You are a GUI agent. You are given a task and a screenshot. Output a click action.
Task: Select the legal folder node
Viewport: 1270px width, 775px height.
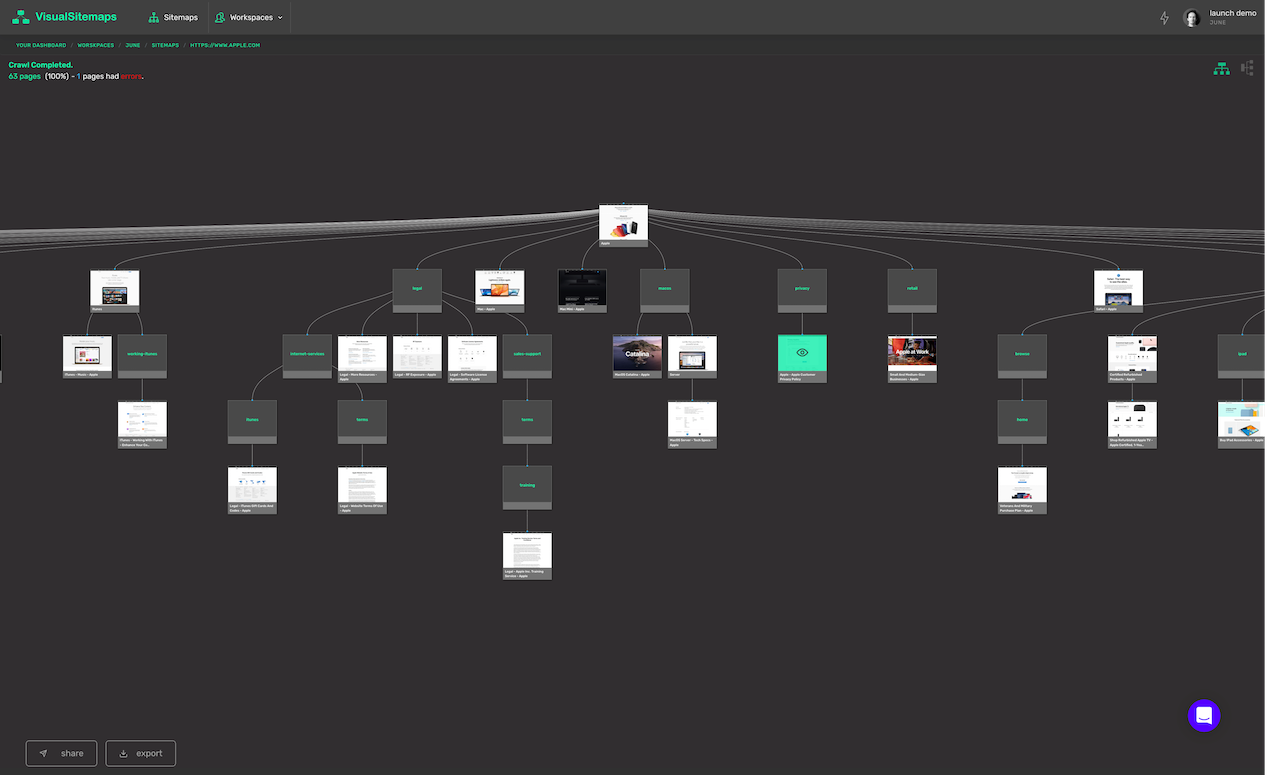click(x=417, y=291)
